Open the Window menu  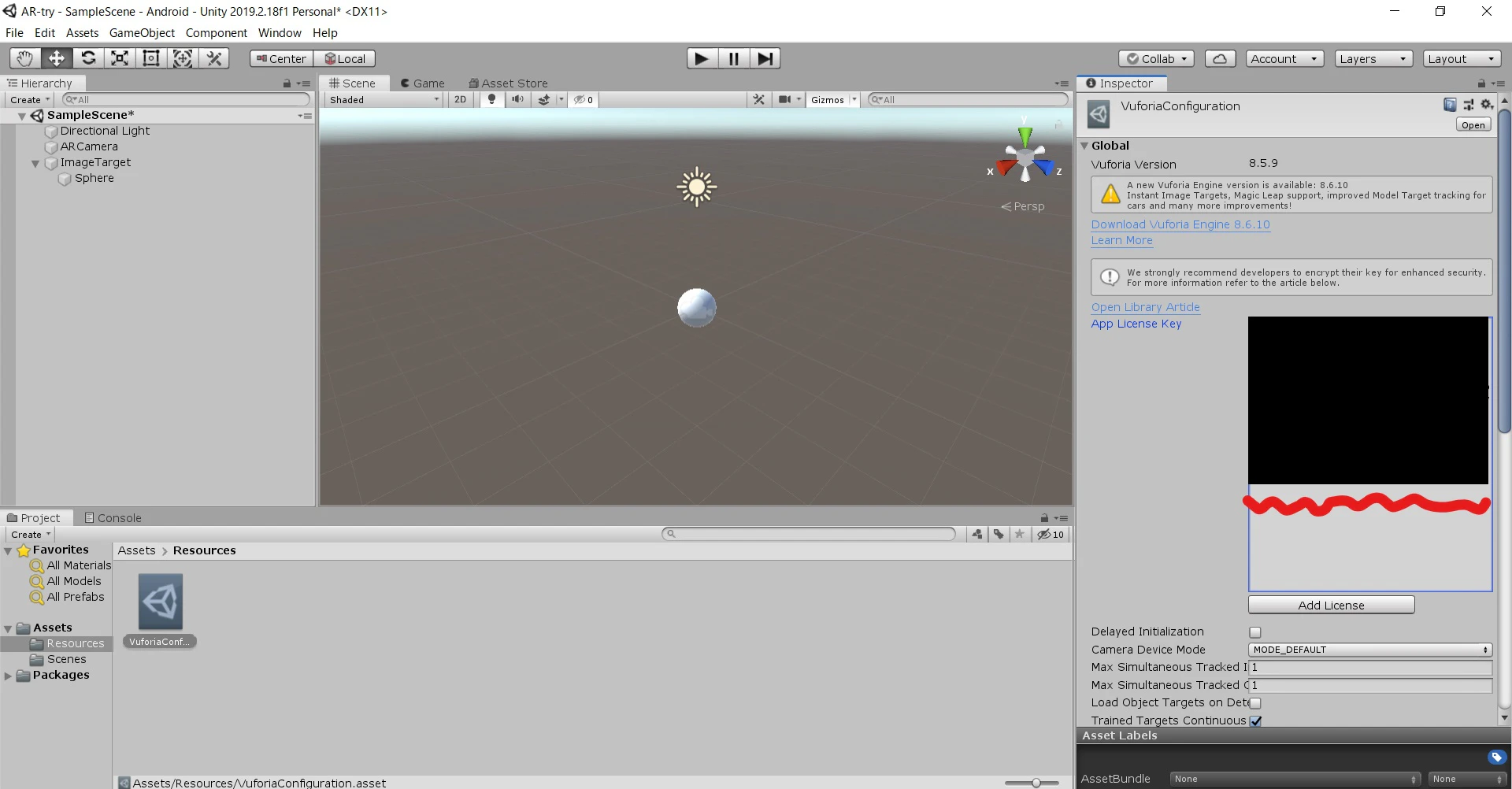point(280,33)
